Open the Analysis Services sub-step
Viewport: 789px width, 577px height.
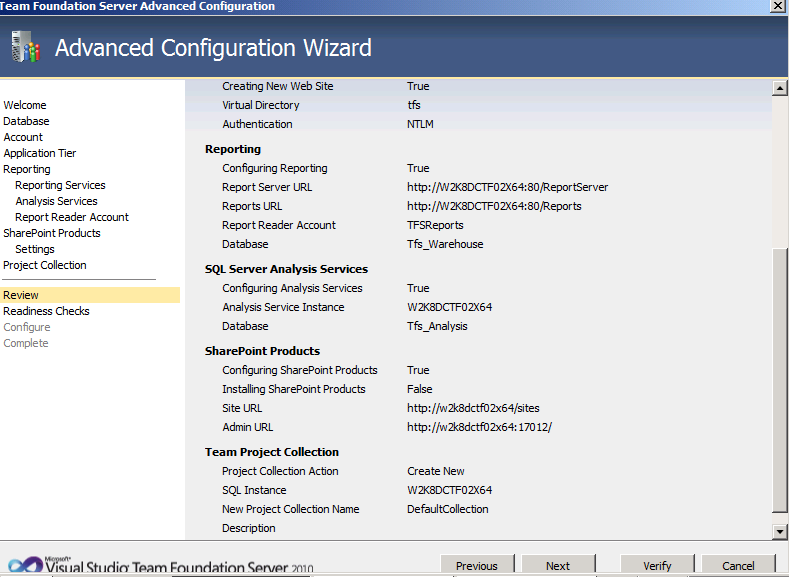coord(56,201)
